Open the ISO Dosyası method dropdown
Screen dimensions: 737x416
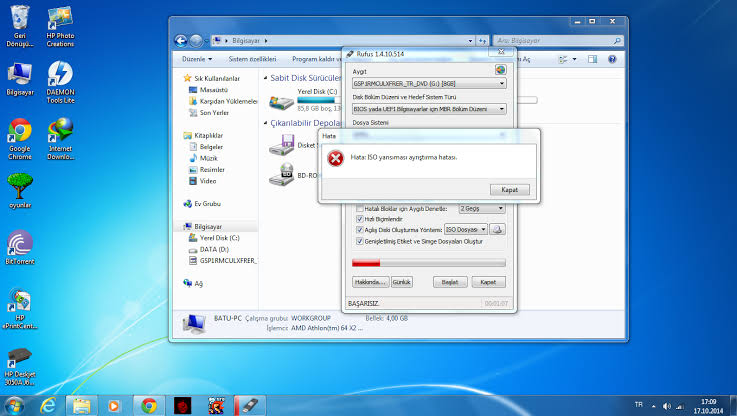pyautogui.click(x=466, y=229)
